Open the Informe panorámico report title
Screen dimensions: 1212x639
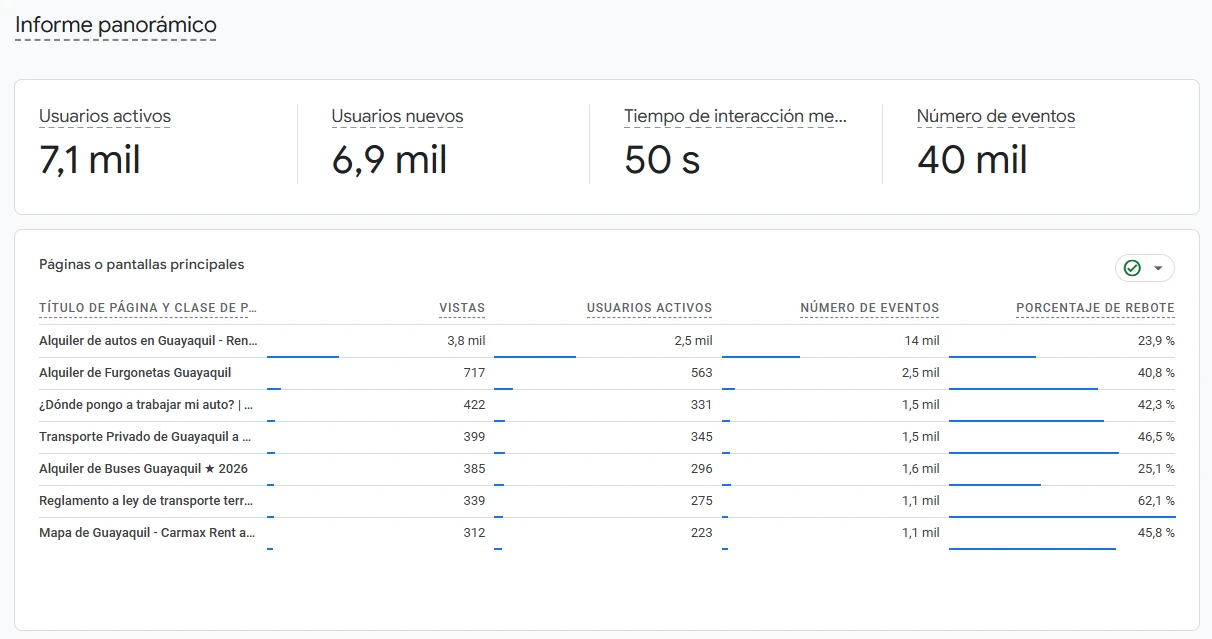pos(115,25)
